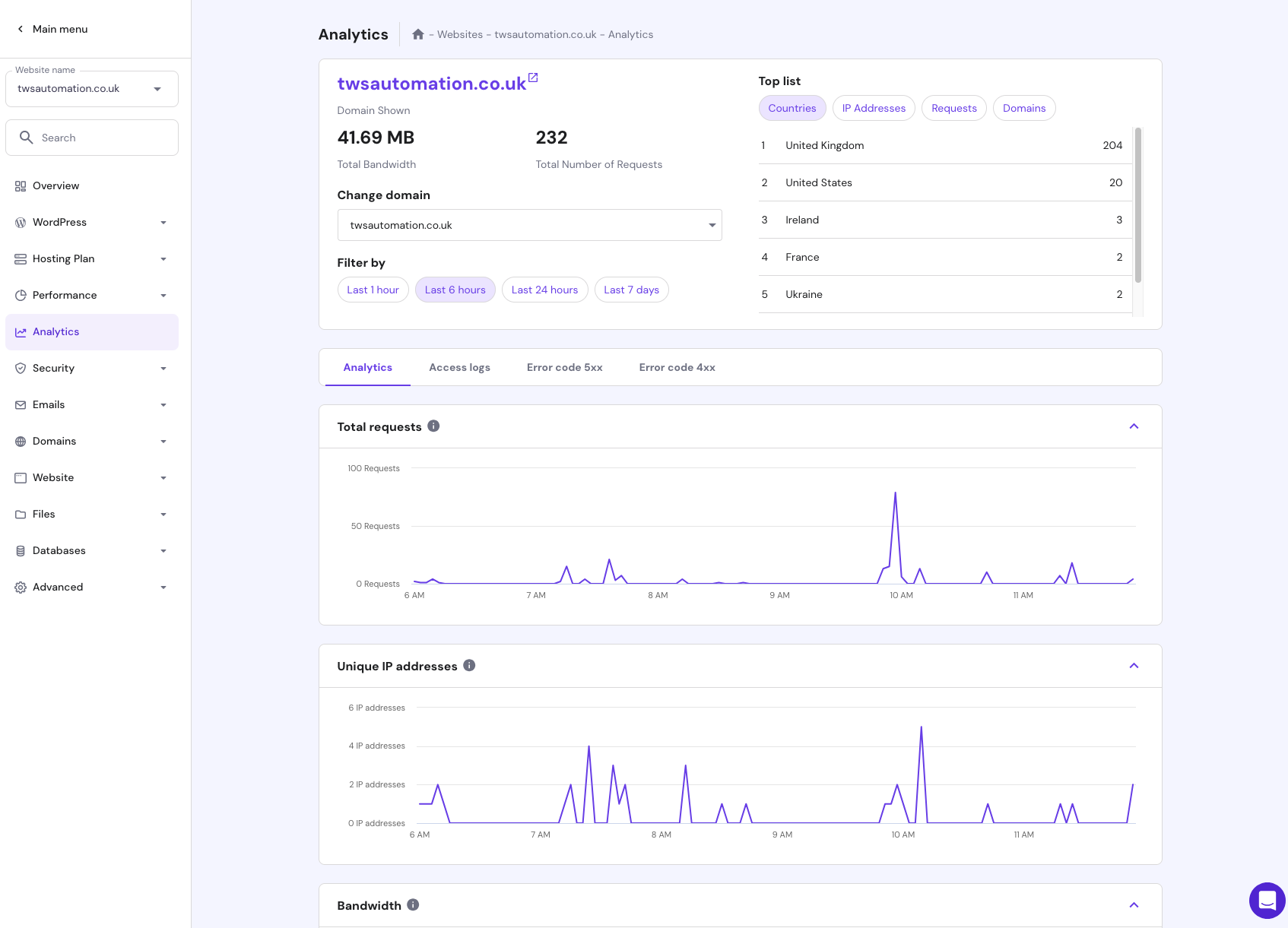Select the United States row
The image size is (1288, 928).
pyautogui.click(x=945, y=182)
